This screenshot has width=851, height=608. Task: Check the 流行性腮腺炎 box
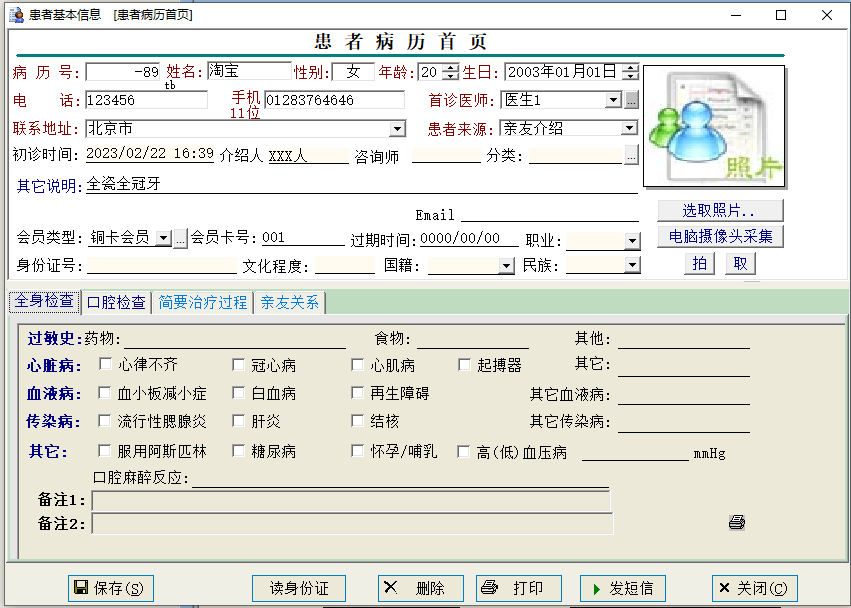(104, 421)
